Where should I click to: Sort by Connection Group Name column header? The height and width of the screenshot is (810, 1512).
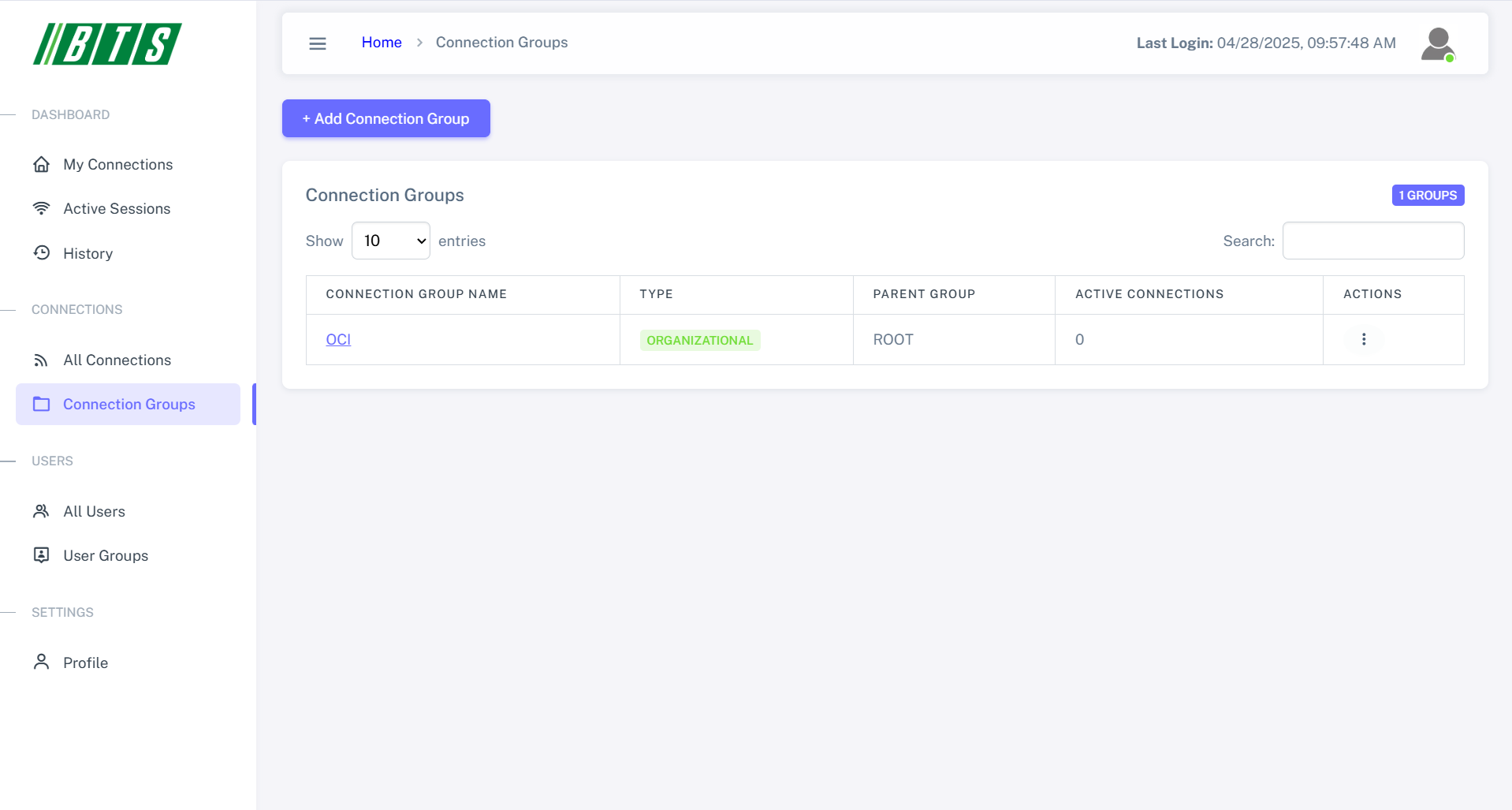416,294
